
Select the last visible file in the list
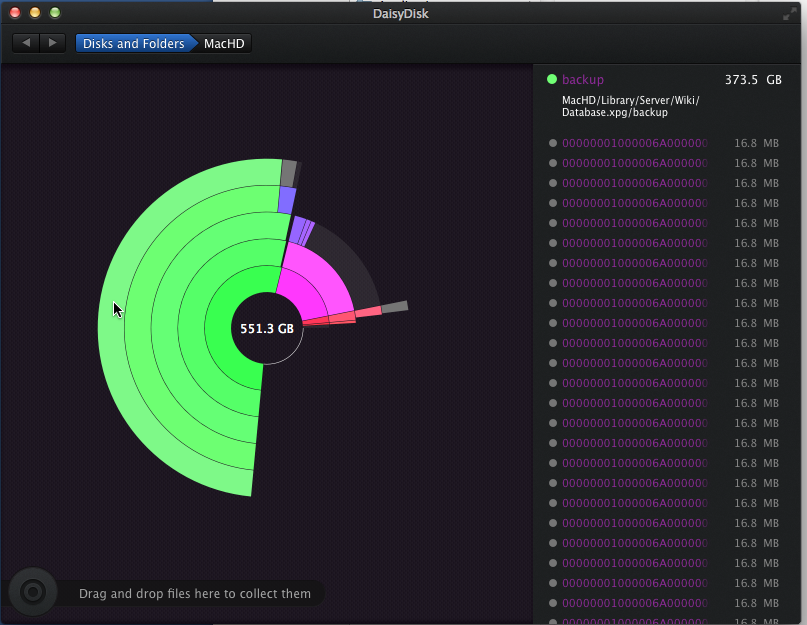tap(634, 603)
